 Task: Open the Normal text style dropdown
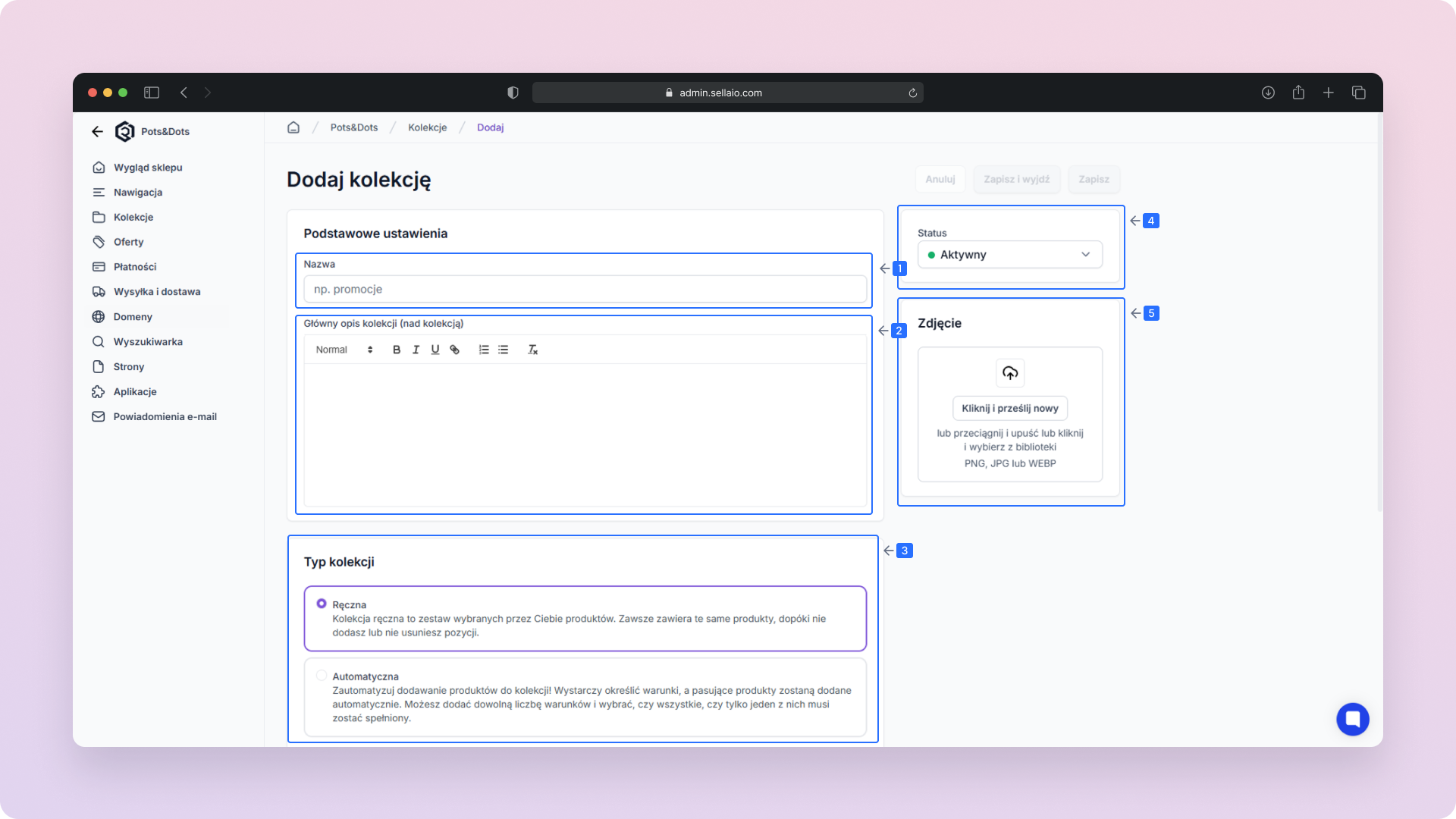pyautogui.click(x=344, y=350)
